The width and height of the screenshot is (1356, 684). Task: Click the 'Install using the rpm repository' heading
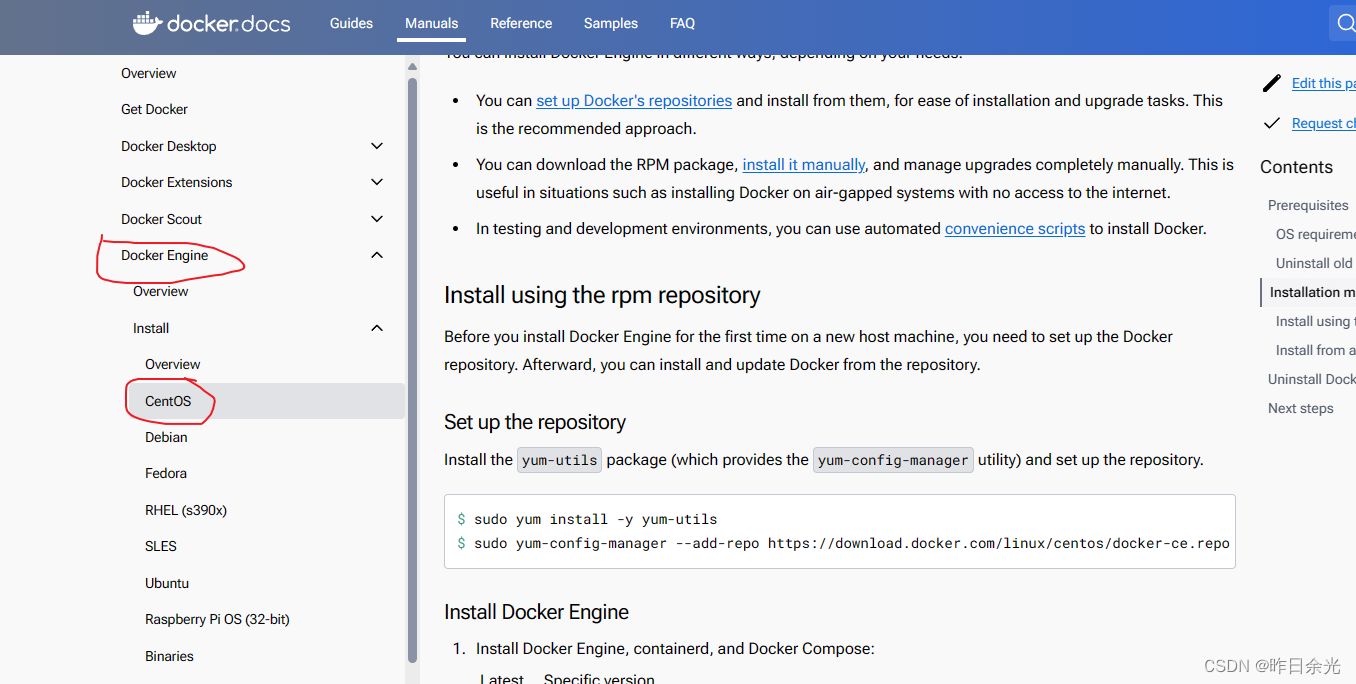point(602,295)
